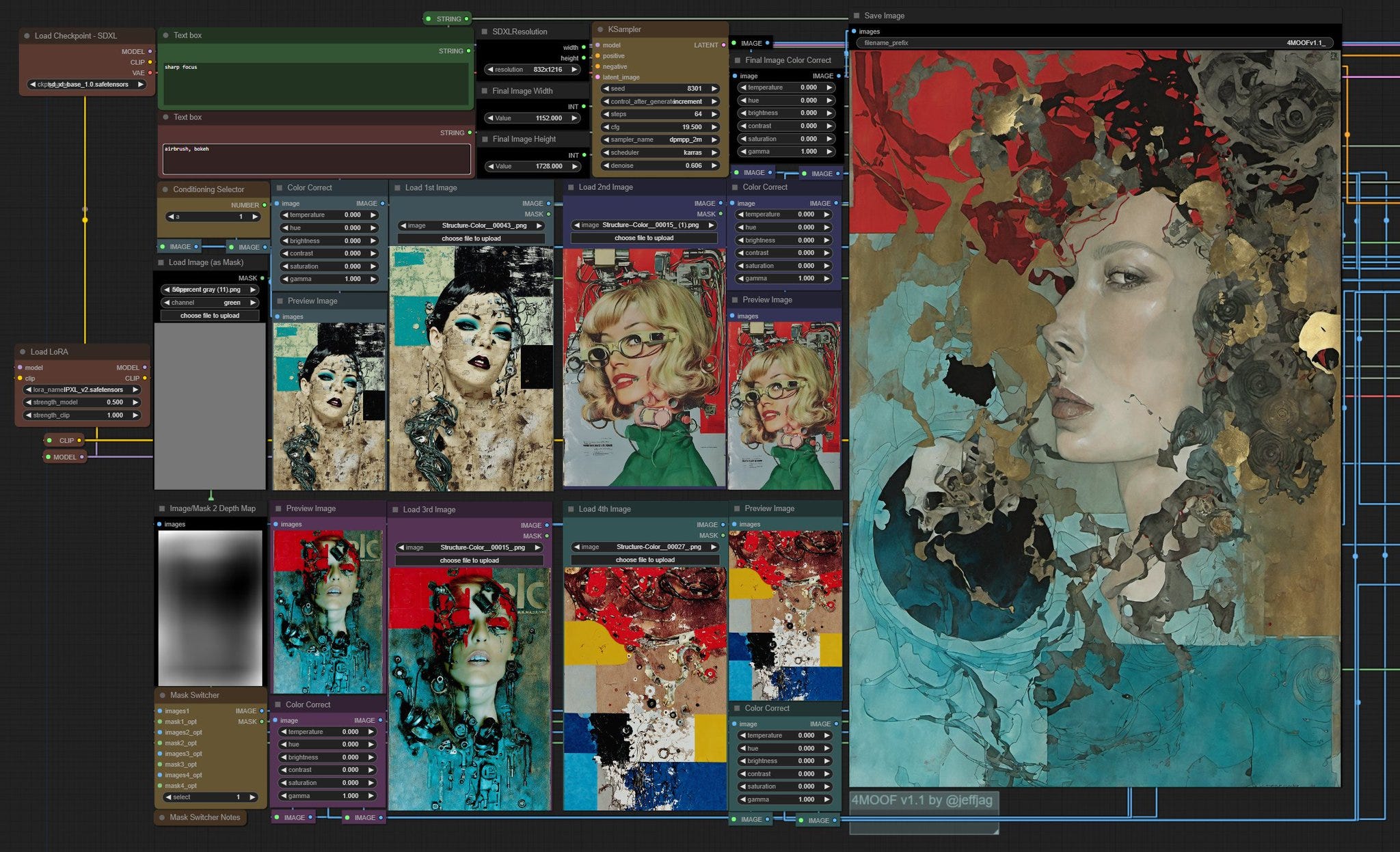Screen dimensions: 1400x852
Task: Click the 'sharp focus' text box
Action: click(x=314, y=83)
